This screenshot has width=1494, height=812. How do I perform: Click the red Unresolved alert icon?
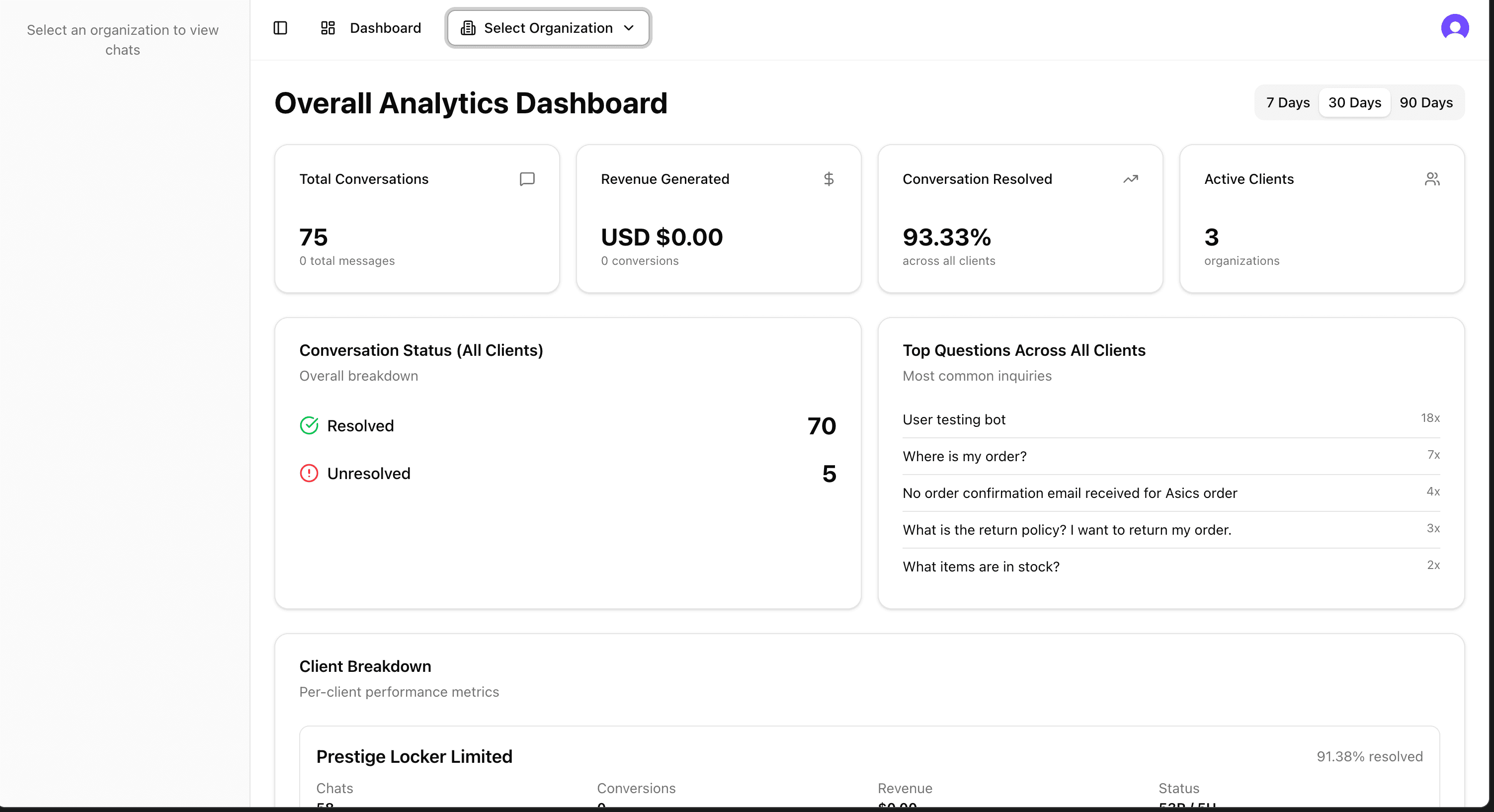[x=309, y=473]
